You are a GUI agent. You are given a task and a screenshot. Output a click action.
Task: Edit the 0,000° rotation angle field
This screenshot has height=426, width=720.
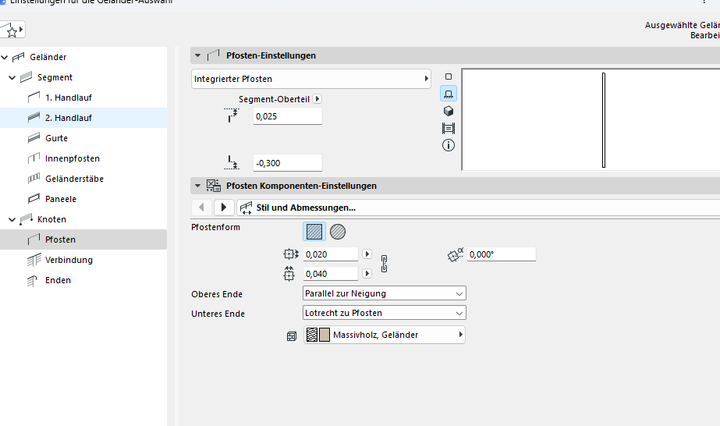[x=501, y=254]
